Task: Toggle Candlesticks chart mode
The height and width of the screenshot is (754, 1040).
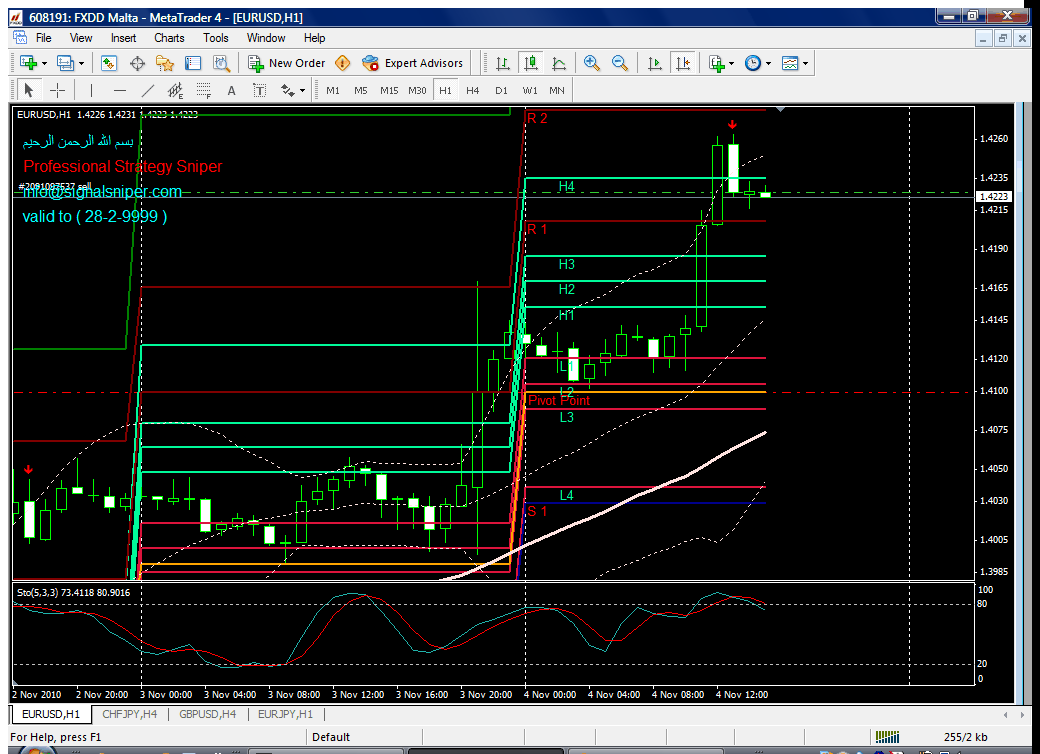Action: 531,63
